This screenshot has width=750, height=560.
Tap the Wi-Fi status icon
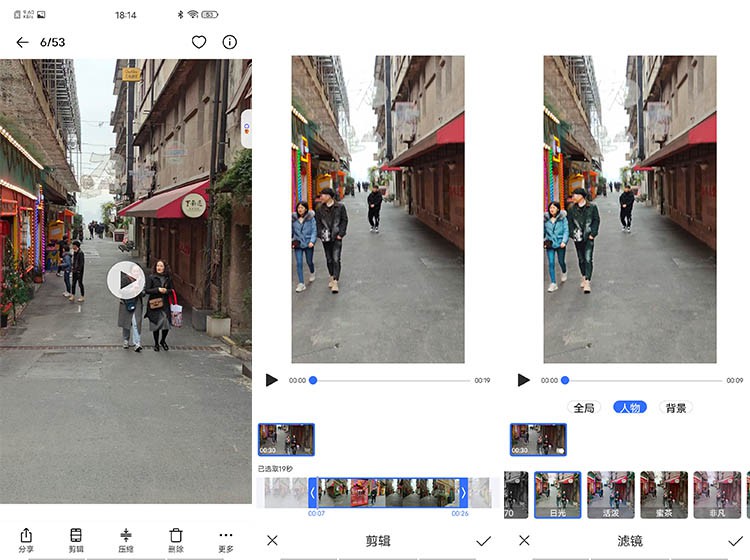click(x=193, y=14)
